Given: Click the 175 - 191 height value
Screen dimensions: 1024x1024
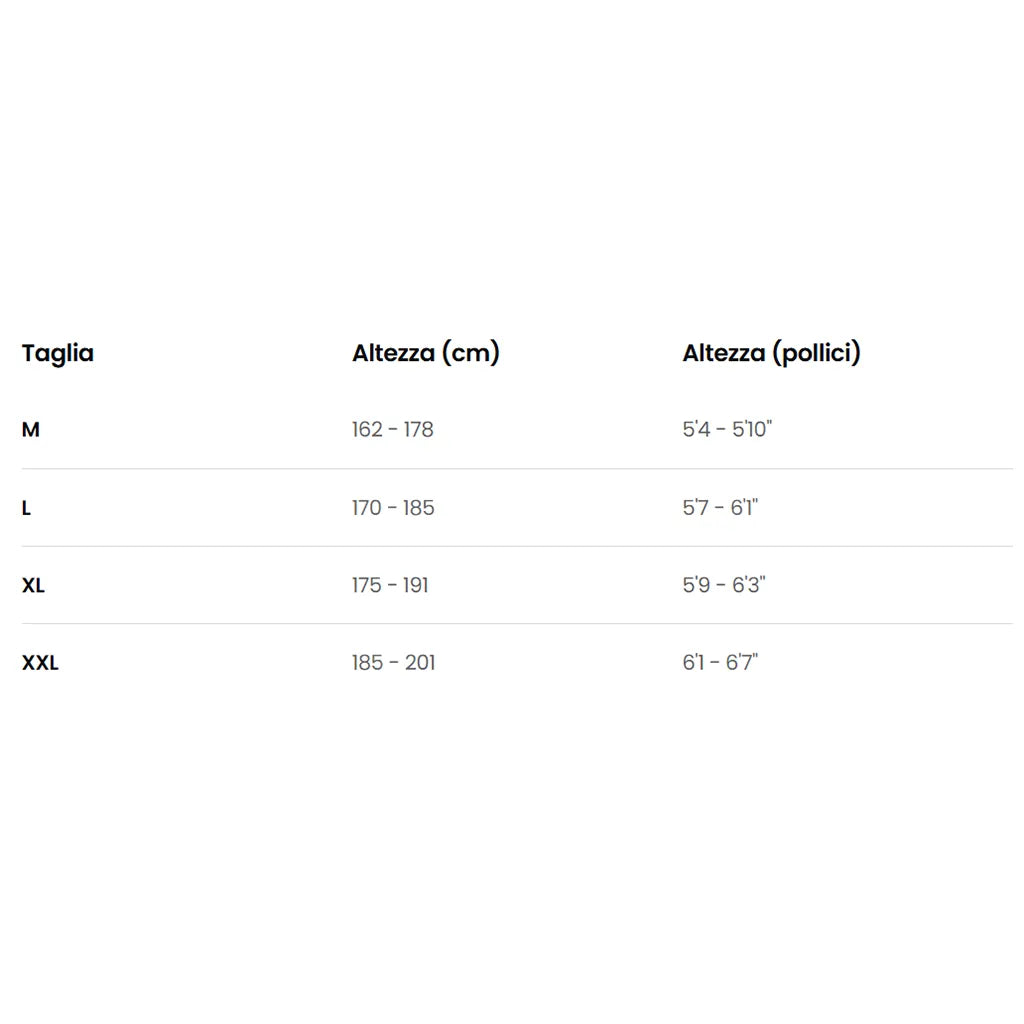Looking at the screenshot, I should pyautogui.click(x=390, y=586).
